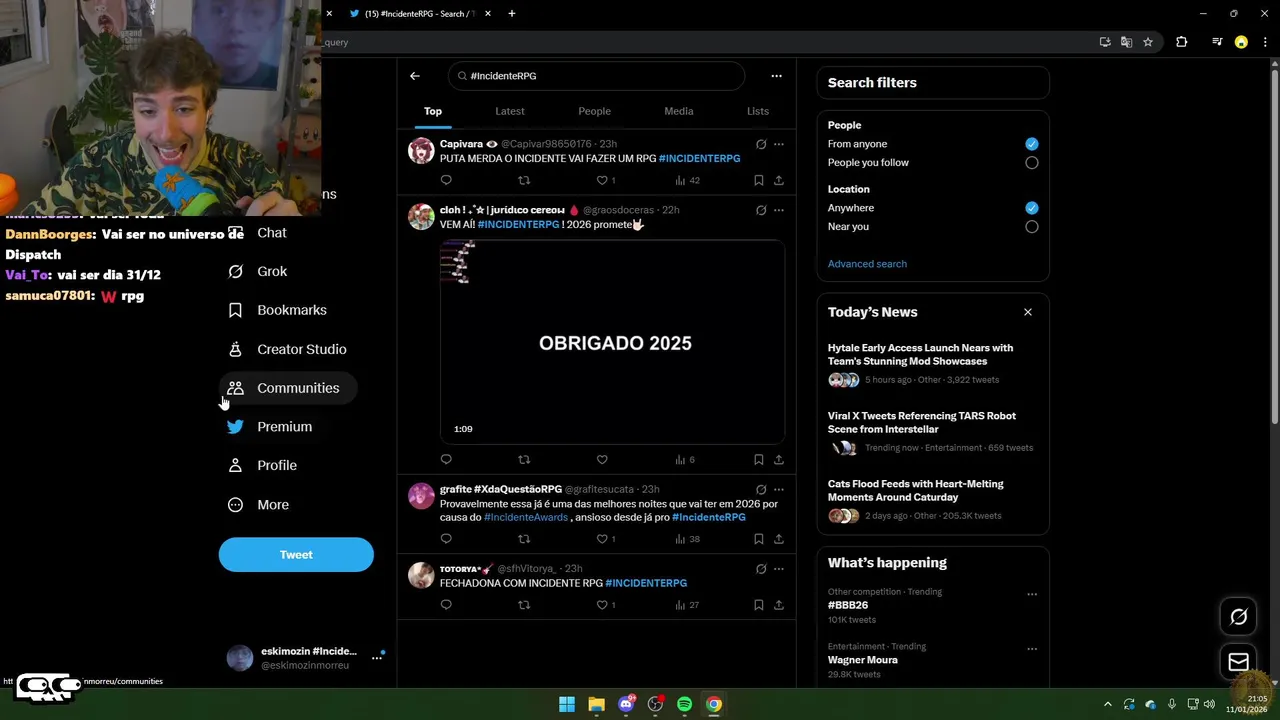Switch to the People tab
The height and width of the screenshot is (720, 1280).
tap(594, 111)
